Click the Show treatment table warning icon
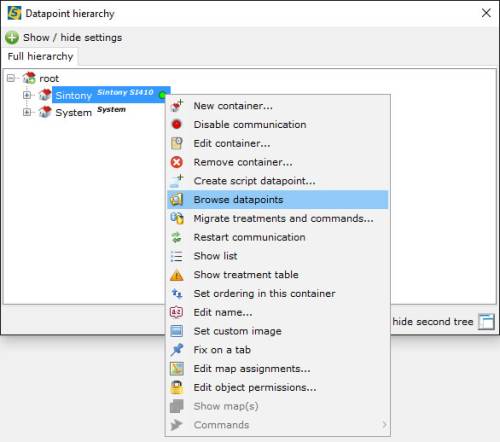Image resolution: width=500 pixels, height=442 pixels. (176, 275)
